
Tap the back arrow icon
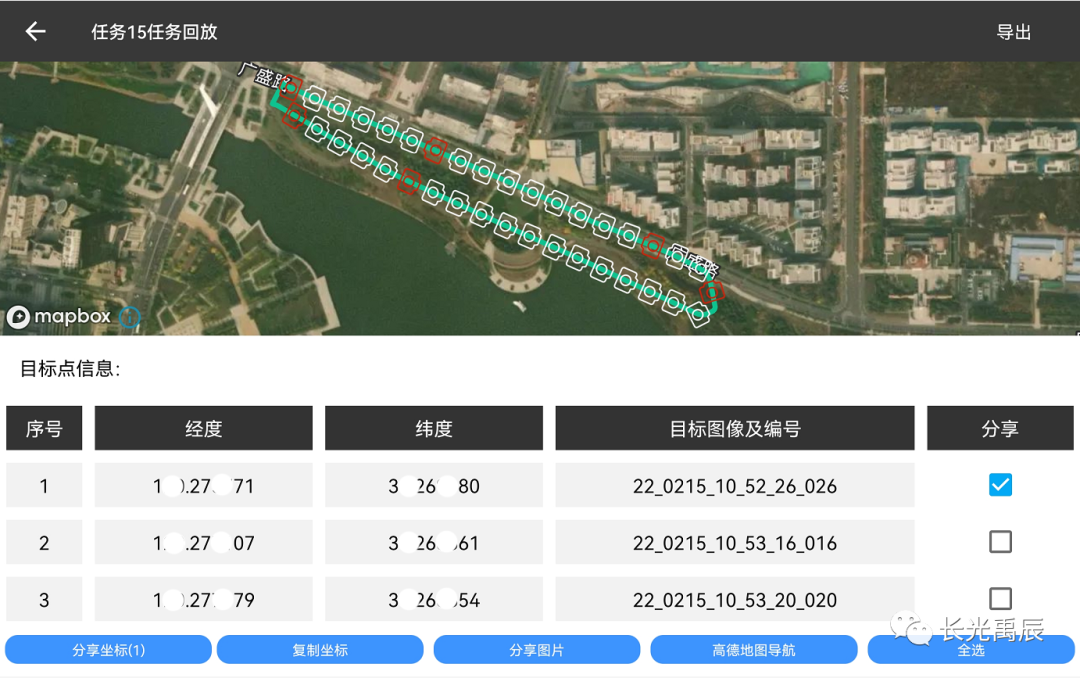[36, 32]
